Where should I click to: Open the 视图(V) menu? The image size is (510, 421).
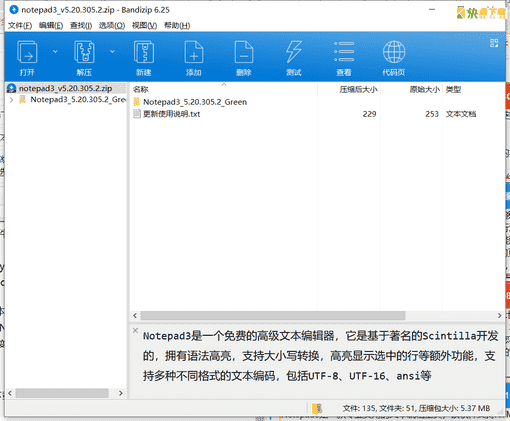click(144, 25)
